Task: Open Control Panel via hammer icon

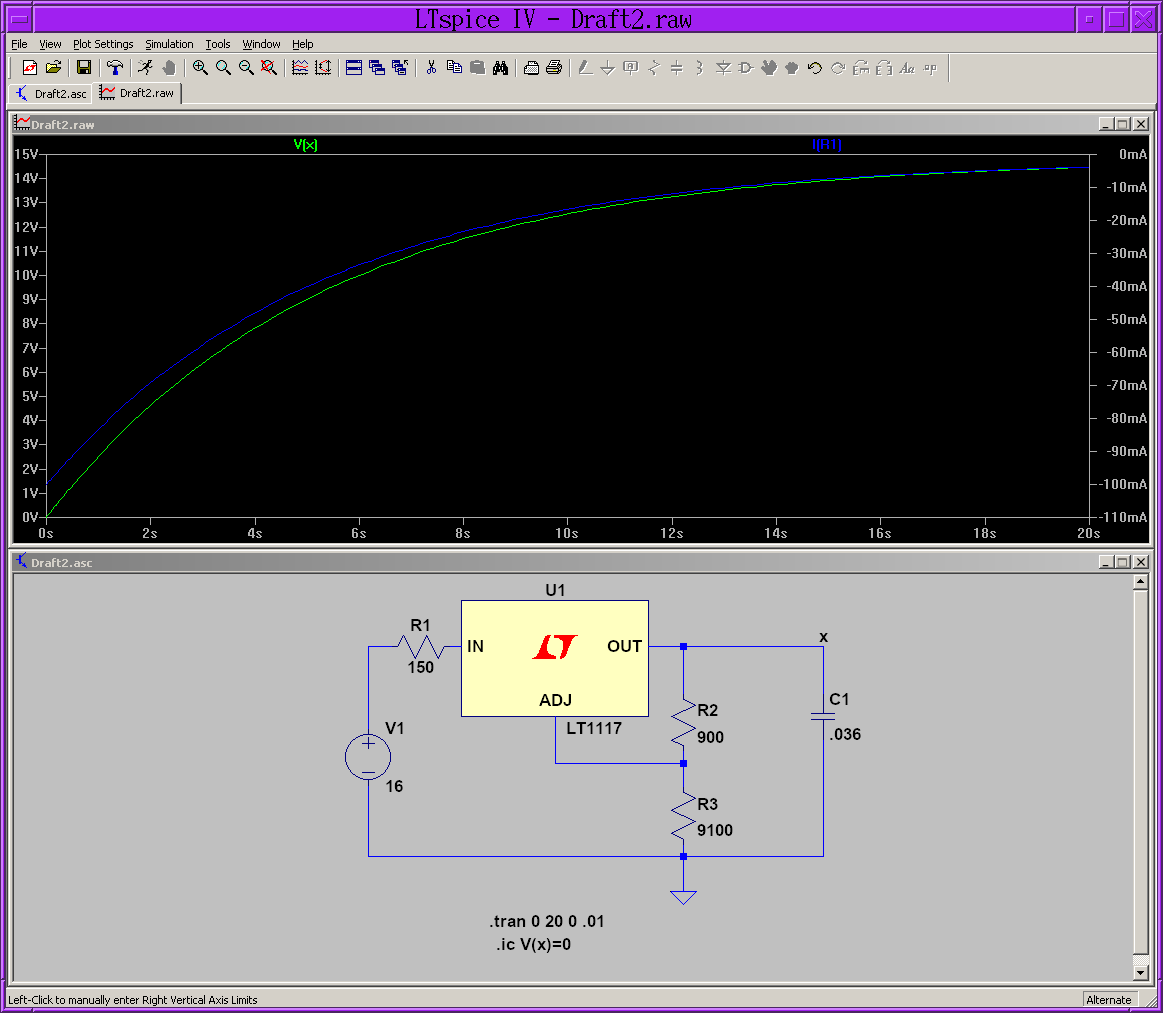Action: tap(114, 68)
